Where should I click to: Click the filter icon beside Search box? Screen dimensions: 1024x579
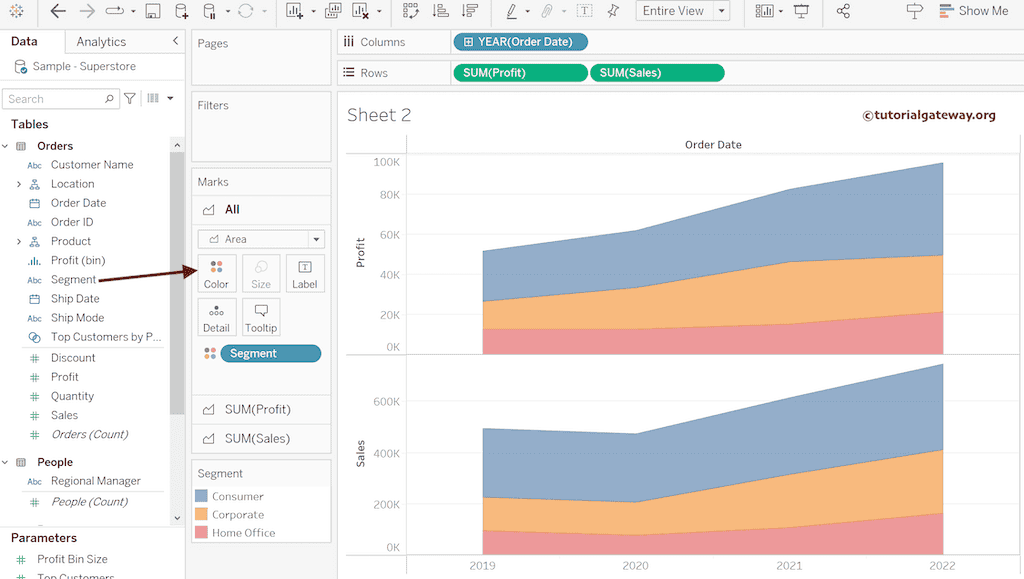[130, 98]
